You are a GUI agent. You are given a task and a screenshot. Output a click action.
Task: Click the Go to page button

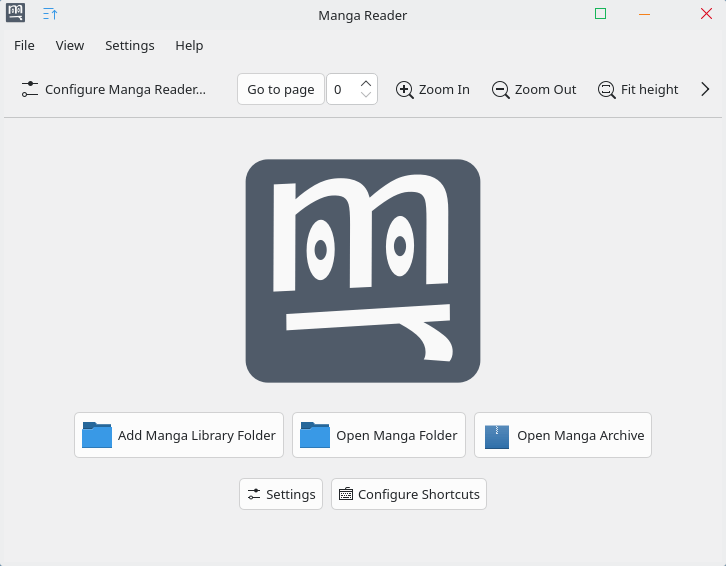tap(281, 90)
